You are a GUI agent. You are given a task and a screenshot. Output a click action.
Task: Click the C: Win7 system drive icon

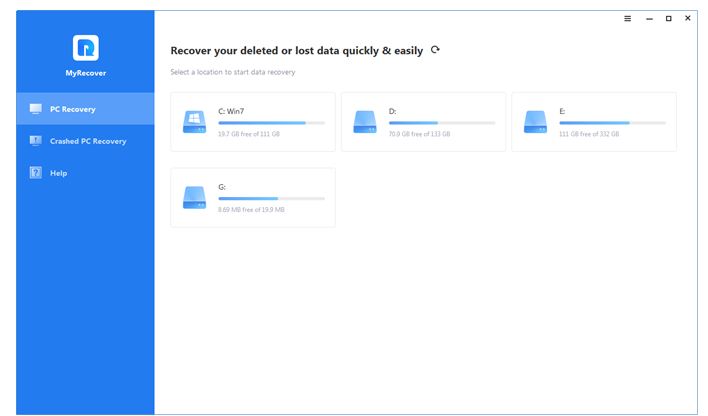click(193, 122)
